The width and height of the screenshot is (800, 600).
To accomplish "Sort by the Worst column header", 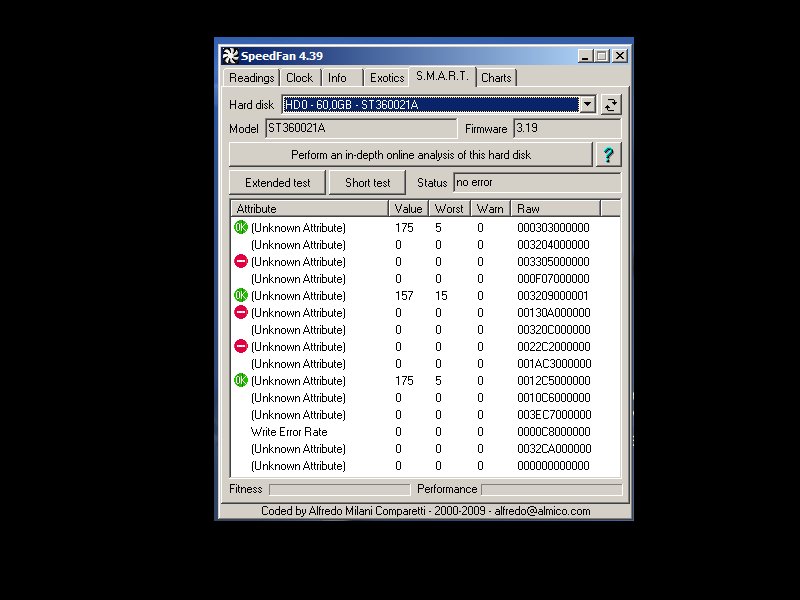I will [449, 209].
